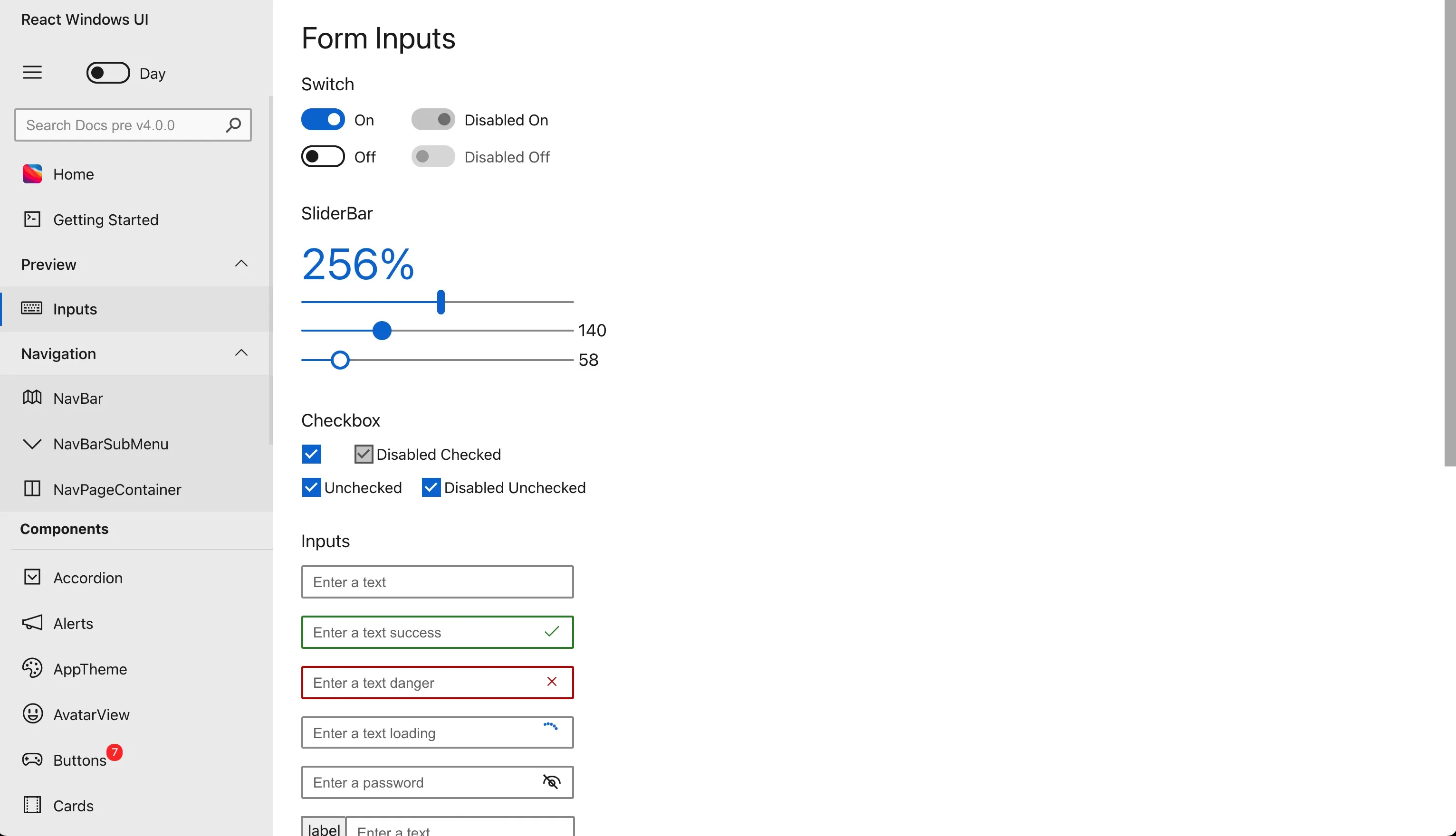
Task: Click the Home logo icon
Action: pos(32,174)
